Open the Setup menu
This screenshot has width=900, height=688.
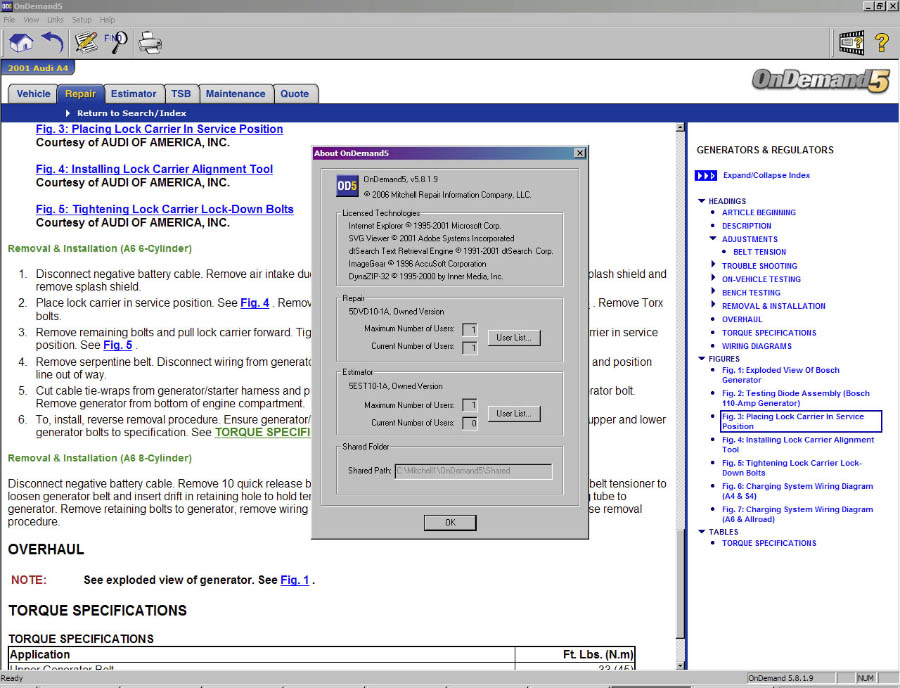(x=82, y=20)
